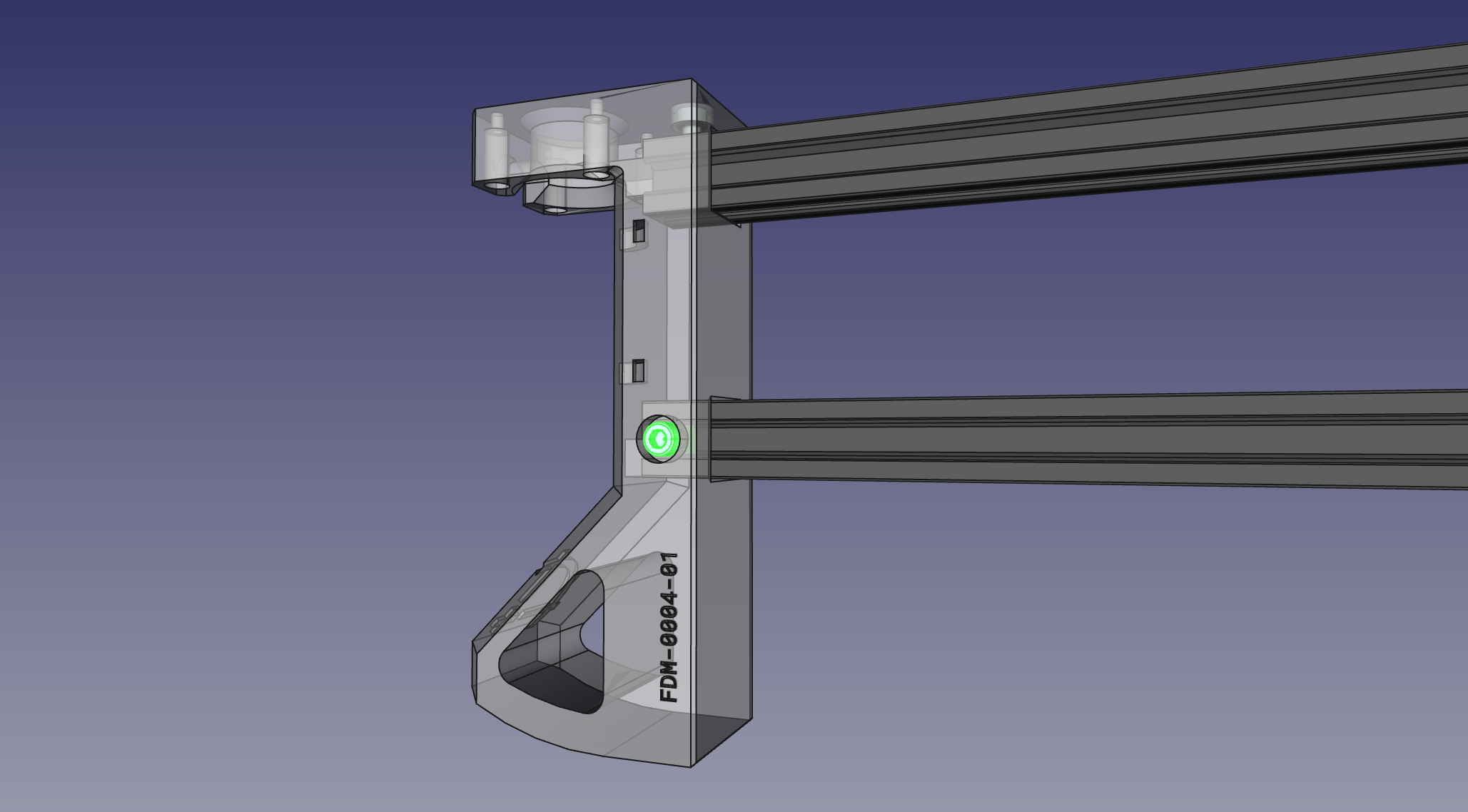Click the hole on the lower protruding tab
Screen dimensions: 1468x812
(556, 209)
